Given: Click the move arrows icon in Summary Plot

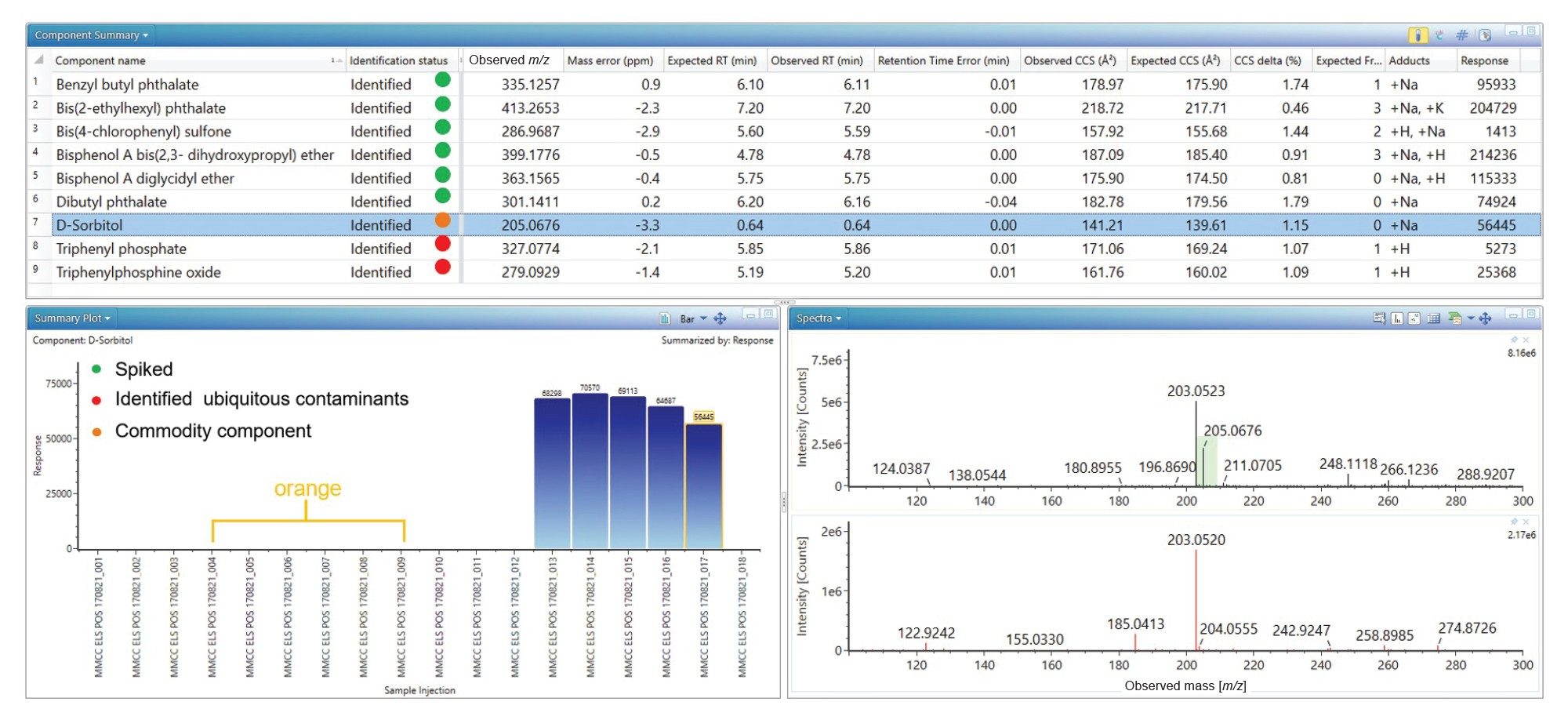Looking at the screenshot, I should [x=720, y=318].
